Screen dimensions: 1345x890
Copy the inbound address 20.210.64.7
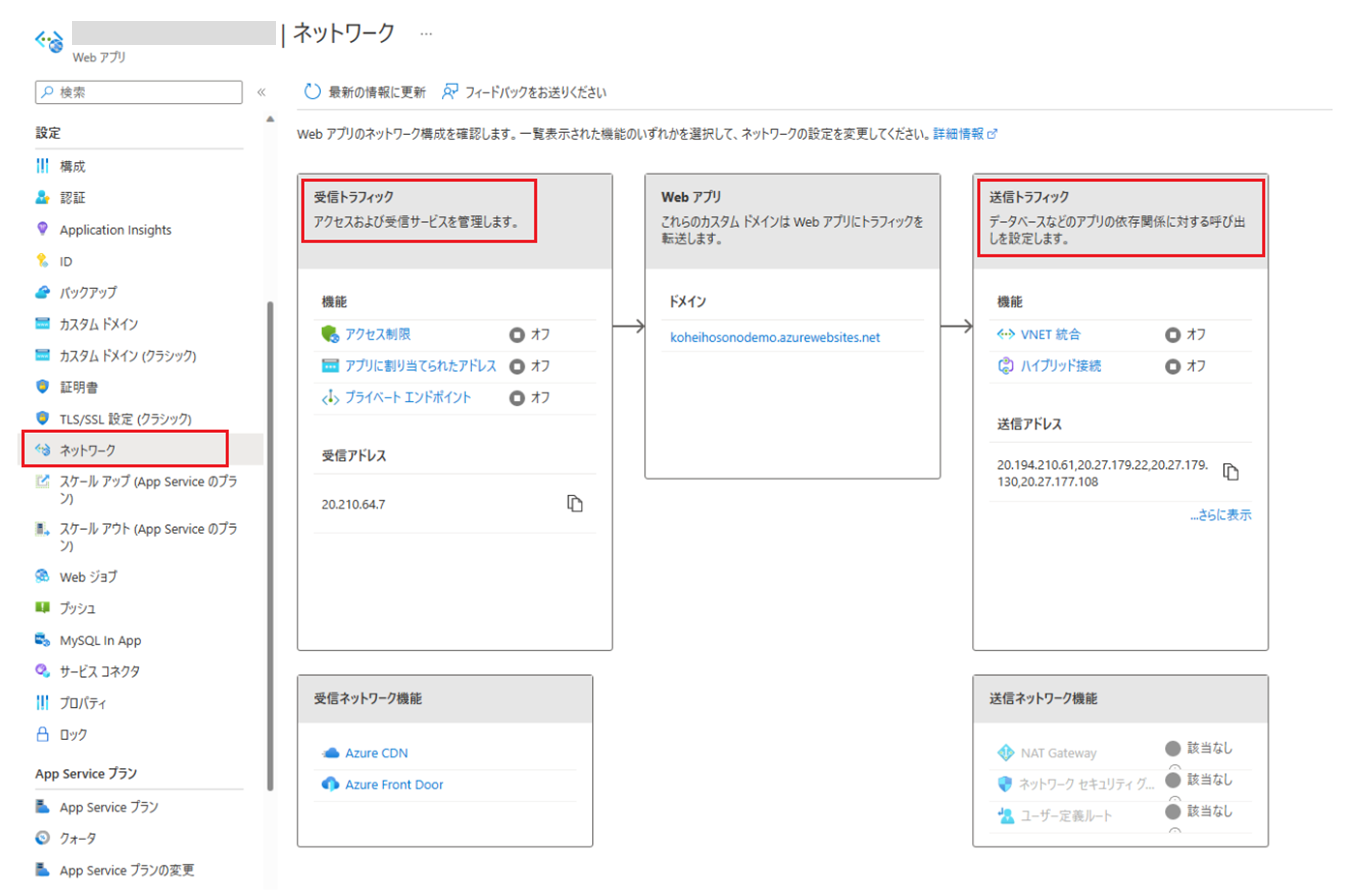click(574, 503)
